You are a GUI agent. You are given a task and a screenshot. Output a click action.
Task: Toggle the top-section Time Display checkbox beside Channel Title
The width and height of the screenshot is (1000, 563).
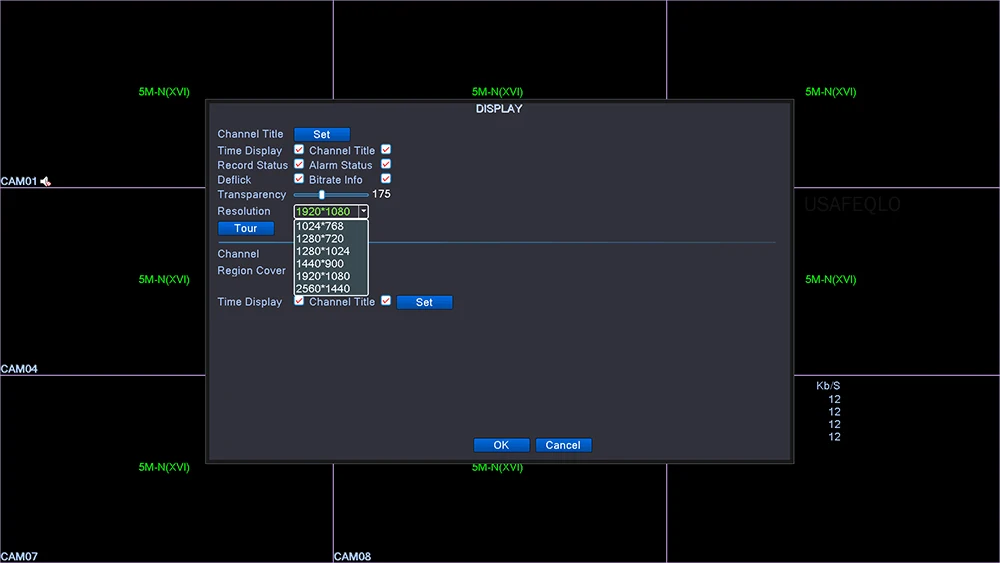[298, 149]
